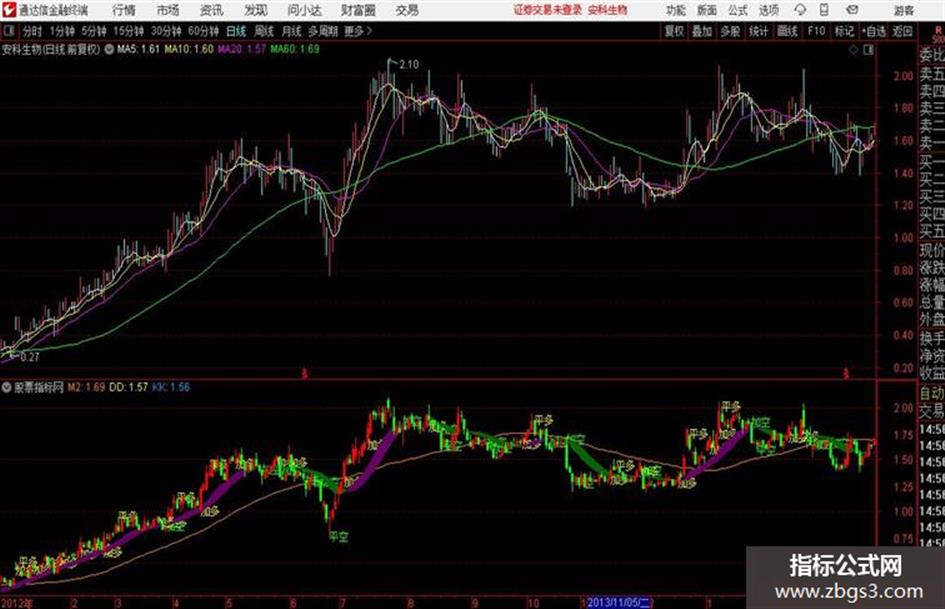Click the sidebar panel icon above price axis

tap(868, 50)
